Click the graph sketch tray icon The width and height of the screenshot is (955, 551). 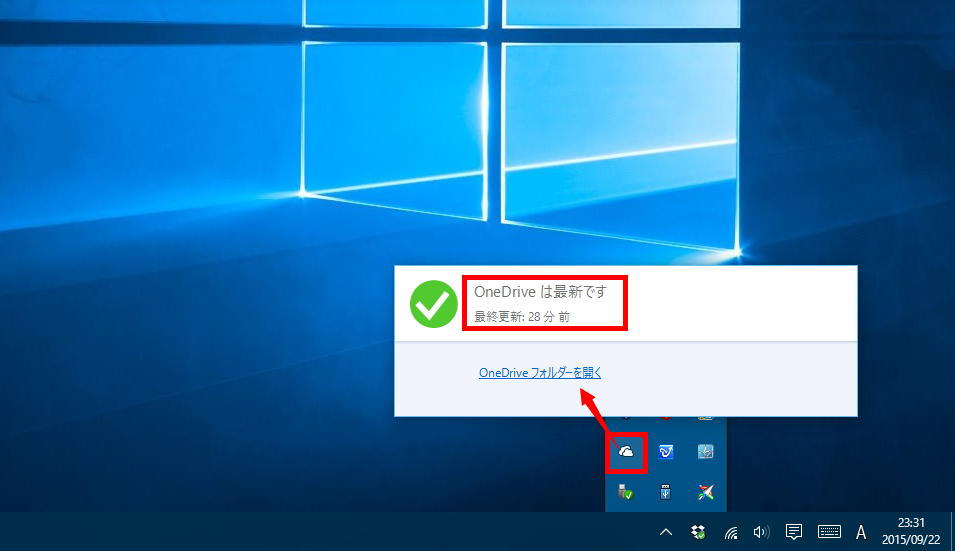pyautogui.click(x=705, y=452)
